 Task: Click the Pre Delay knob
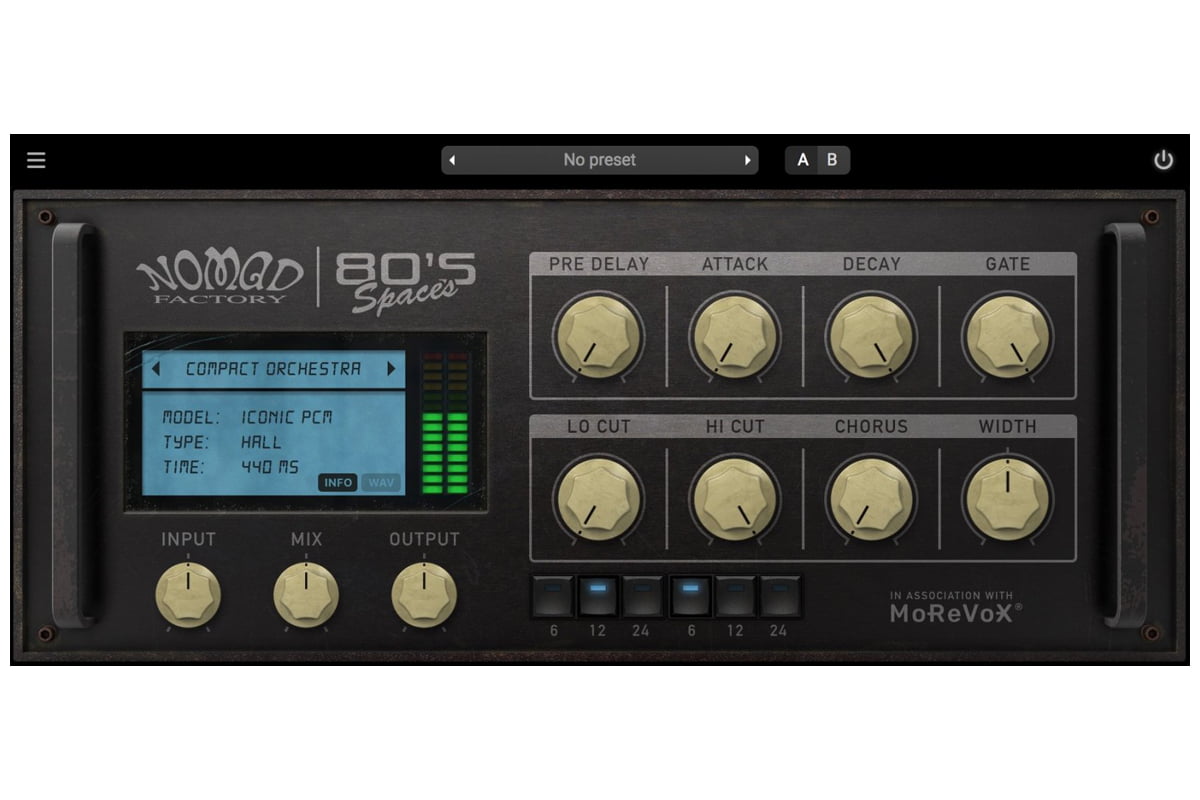point(599,336)
